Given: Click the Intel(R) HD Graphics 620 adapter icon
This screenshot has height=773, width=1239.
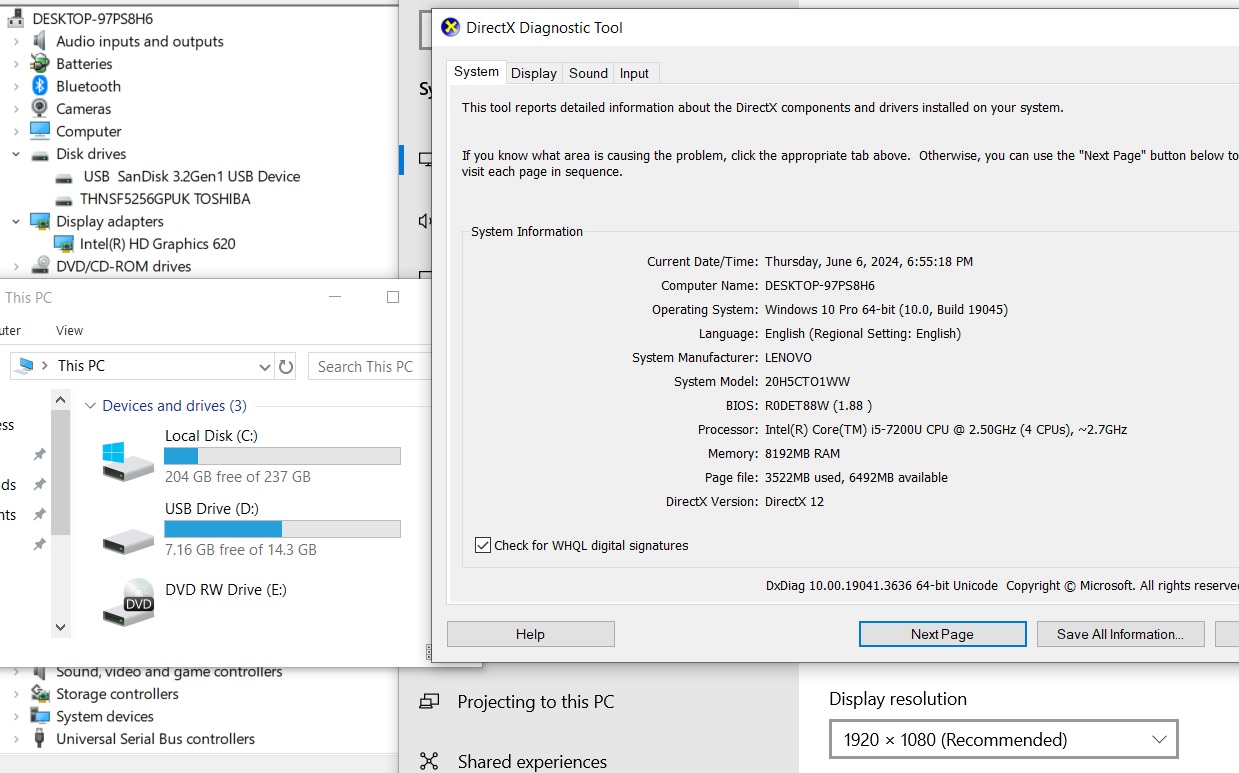Looking at the screenshot, I should pos(63,244).
